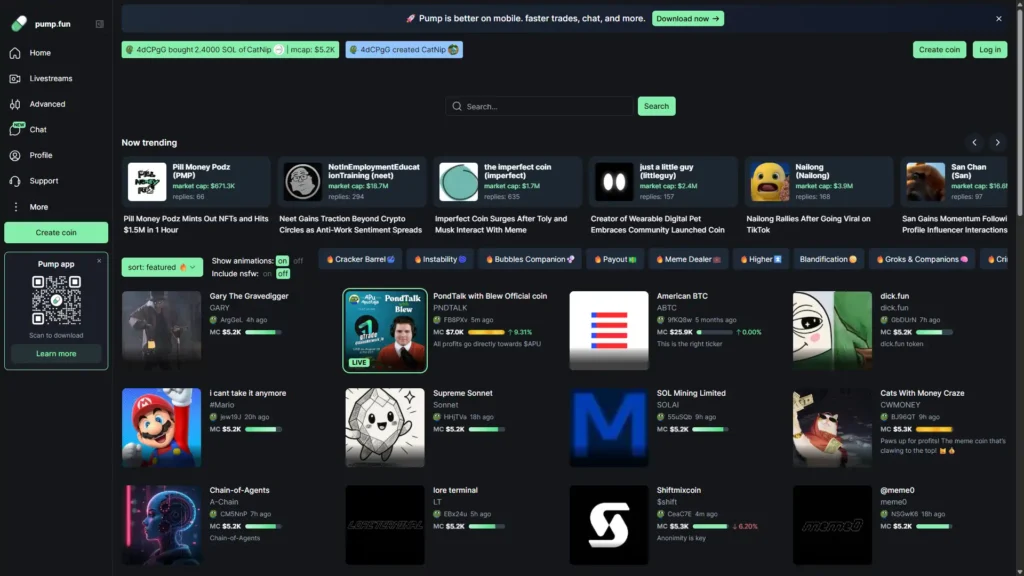Click the Log in button
The height and width of the screenshot is (576, 1024).
pos(990,50)
